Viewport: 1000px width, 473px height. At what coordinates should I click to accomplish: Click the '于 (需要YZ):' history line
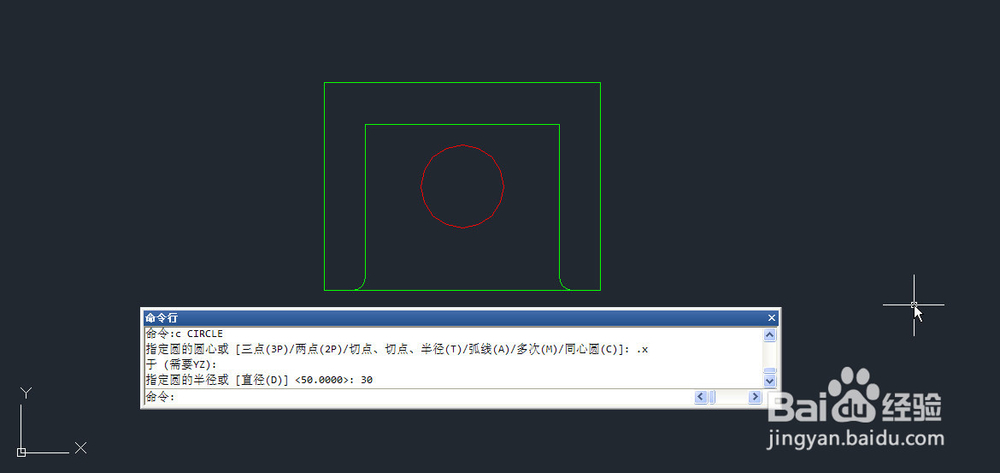182,365
